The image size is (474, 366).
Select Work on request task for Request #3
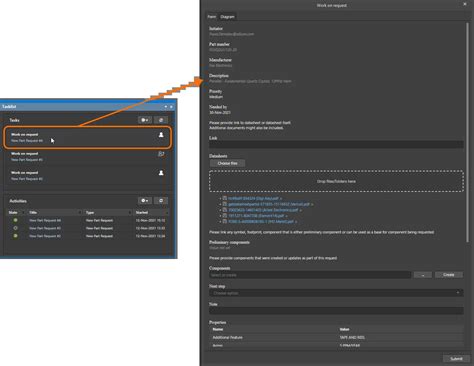point(87,156)
